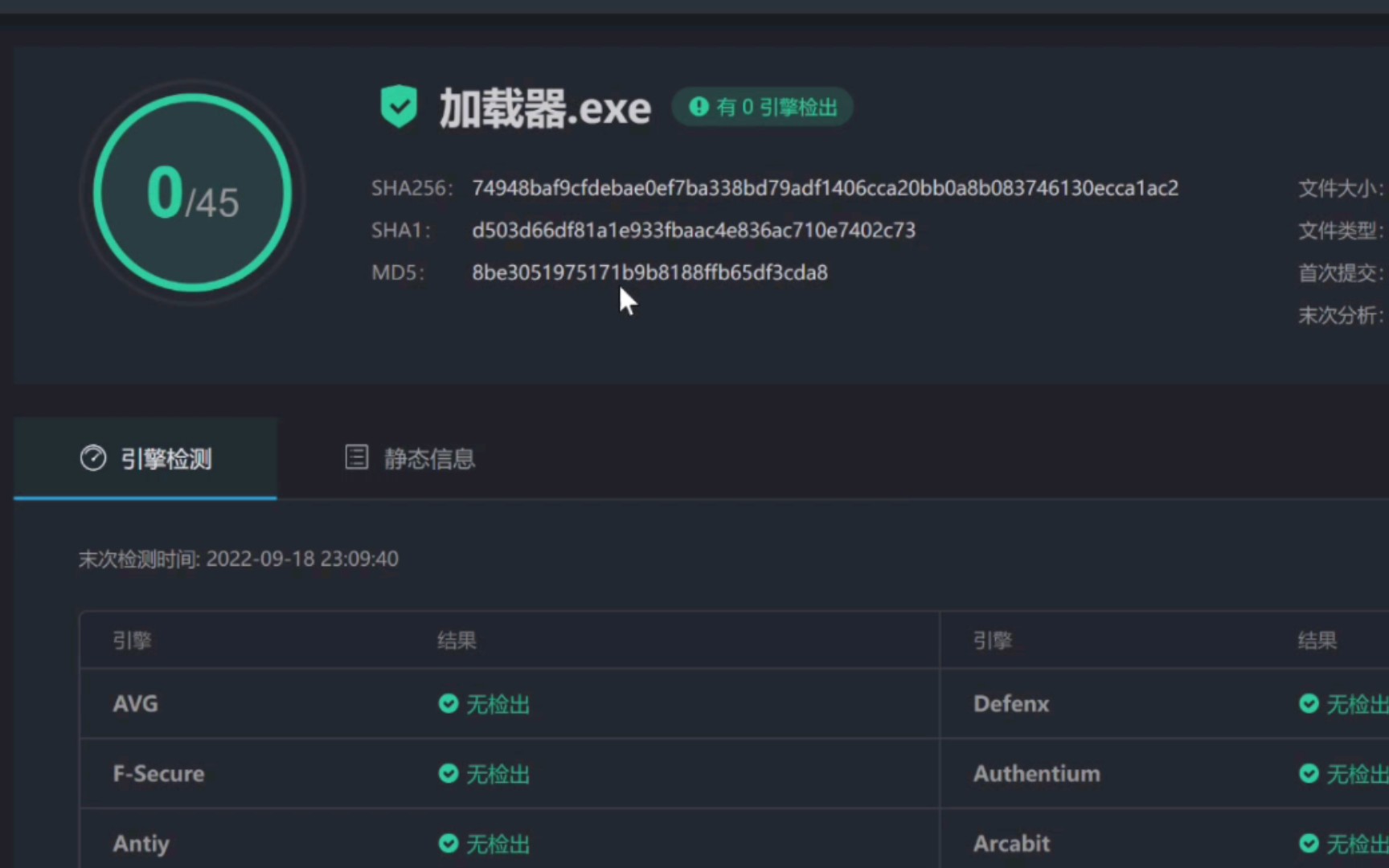Click the gauge icon on 引擎检测 tab
Screen dimensions: 1389x868
click(x=93, y=458)
